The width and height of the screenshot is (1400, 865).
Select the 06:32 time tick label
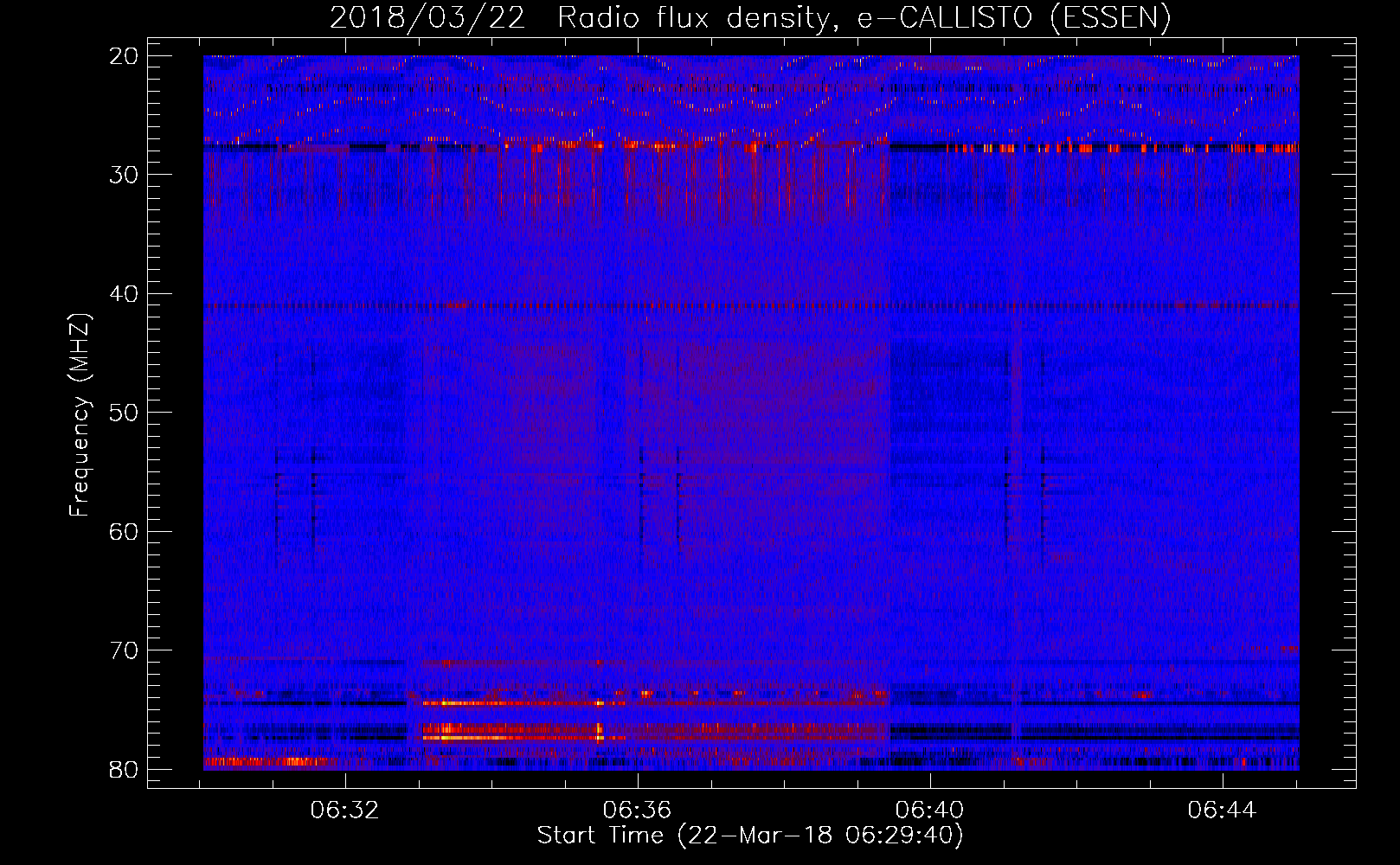tap(345, 811)
